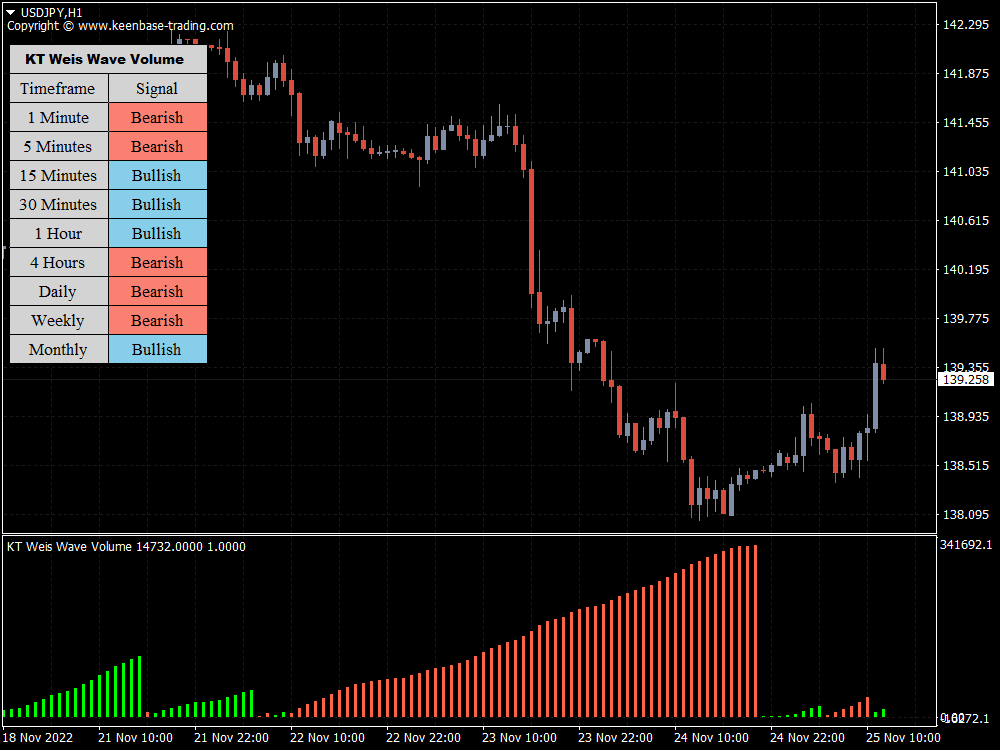Click the Bearish signal for 4 Hours
The height and width of the screenshot is (750, 1000).
[158, 262]
